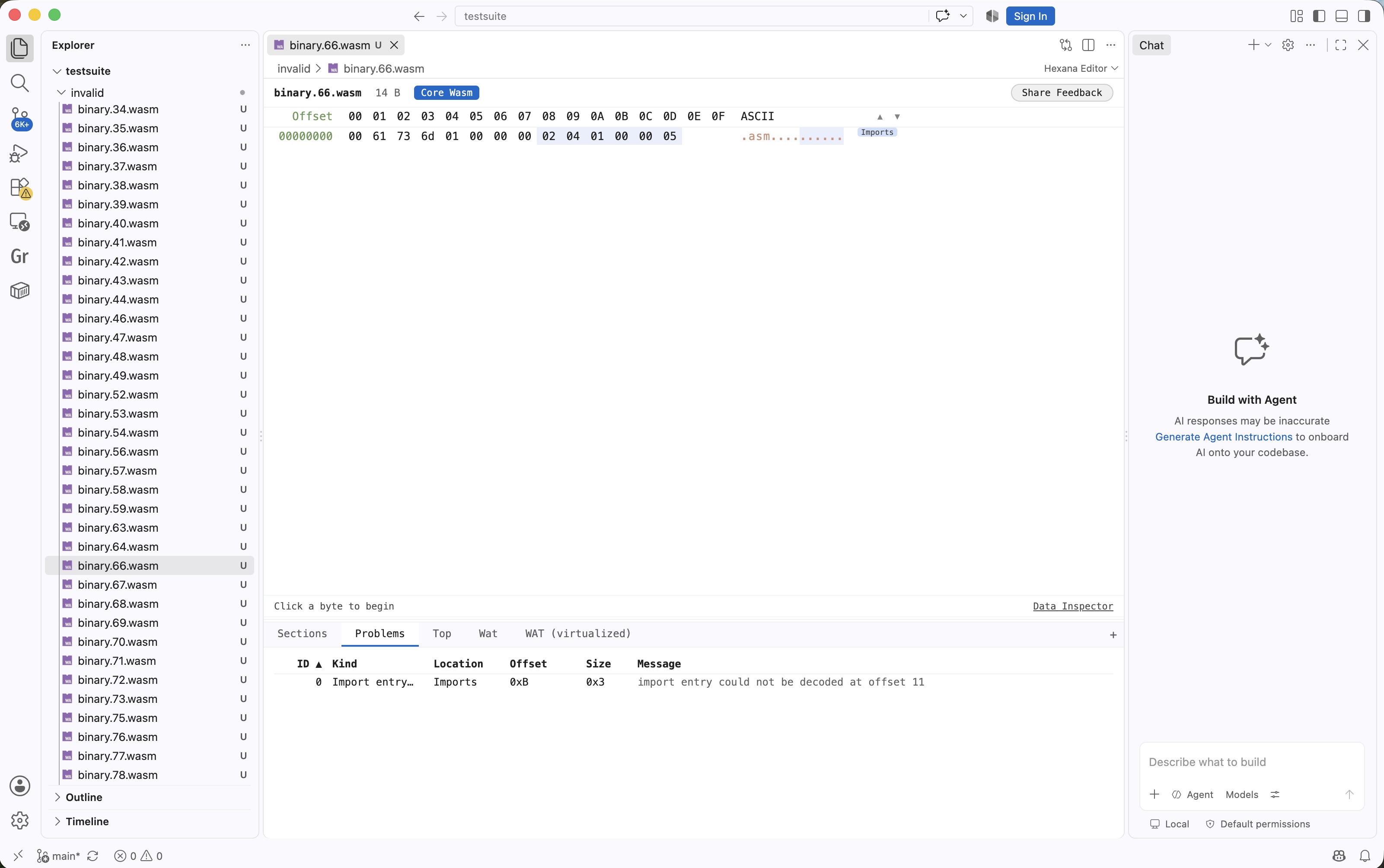The image size is (1384, 868).
Task: Open the Run and Debug view
Action: [x=19, y=153]
